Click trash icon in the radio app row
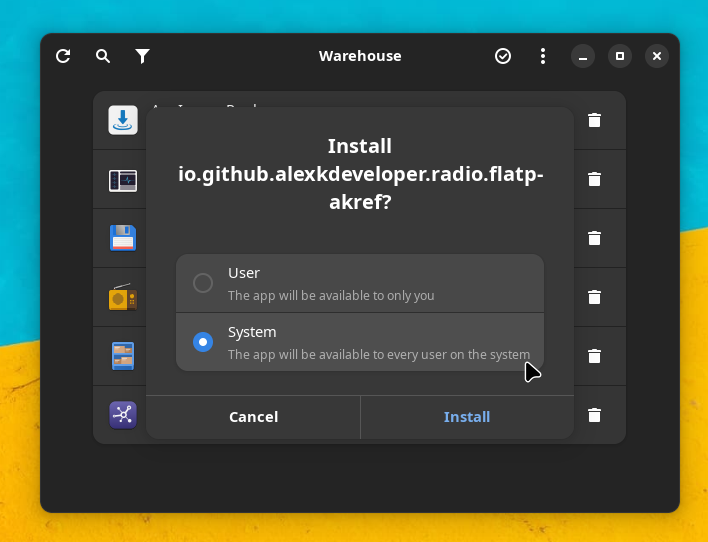This screenshot has width=708, height=542. (x=594, y=297)
